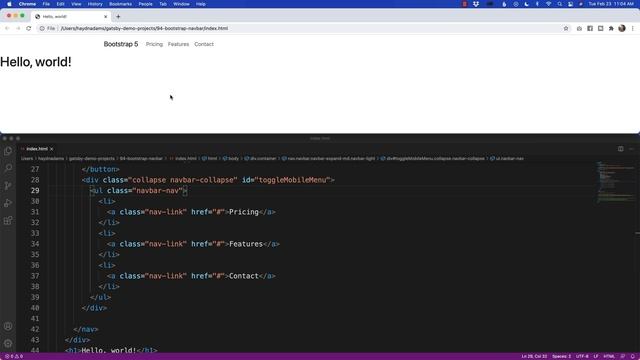Open the People menu
640x360 pixels.
pos(145,4)
